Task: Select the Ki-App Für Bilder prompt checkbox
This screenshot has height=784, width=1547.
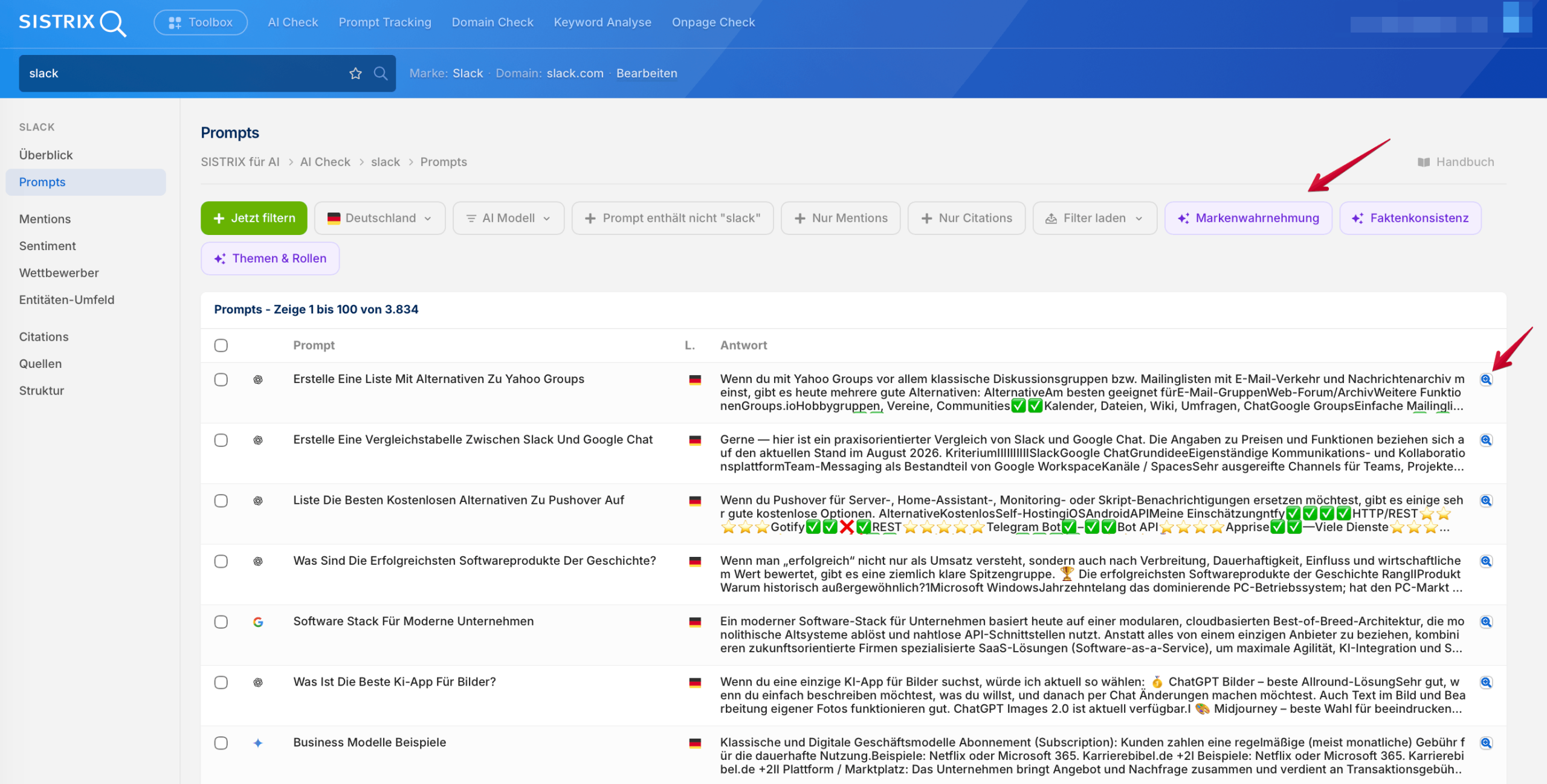Action: (x=221, y=682)
